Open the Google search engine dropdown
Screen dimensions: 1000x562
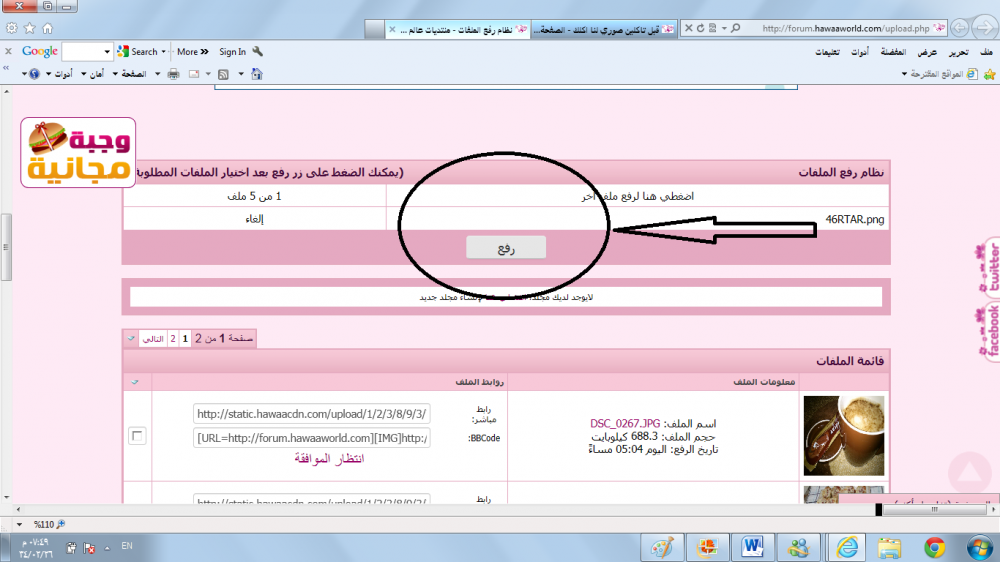[x=107, y=52]
